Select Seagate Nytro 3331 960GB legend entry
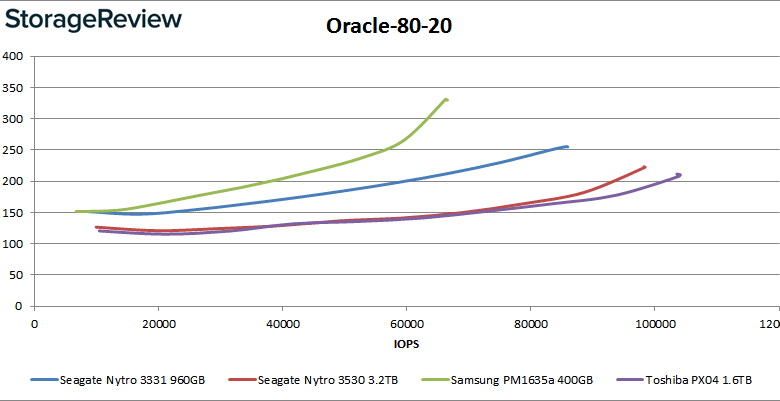This screenshot has height=401, width=780. tap(117, 380)
